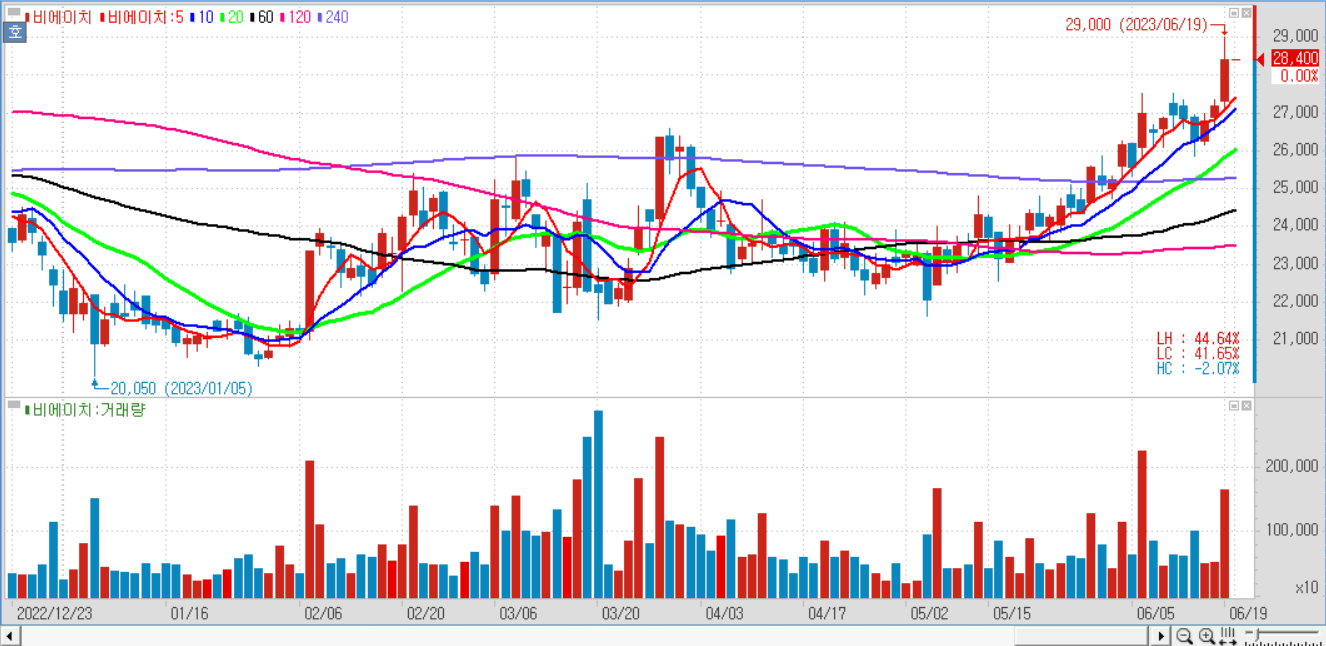Close the price chart pane

[1246, 13]
